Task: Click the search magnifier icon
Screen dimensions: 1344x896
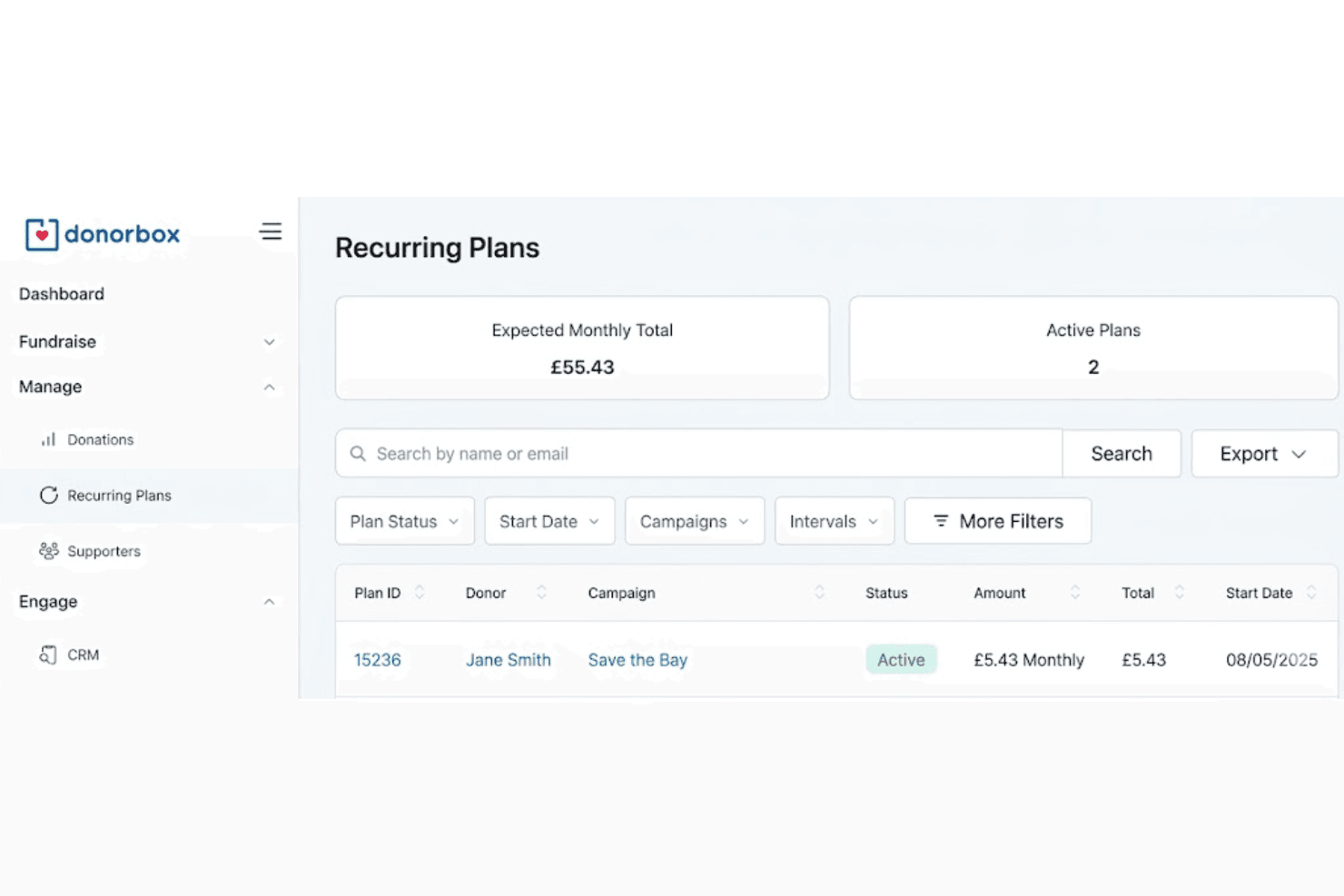Action: (x=358, y=453)
